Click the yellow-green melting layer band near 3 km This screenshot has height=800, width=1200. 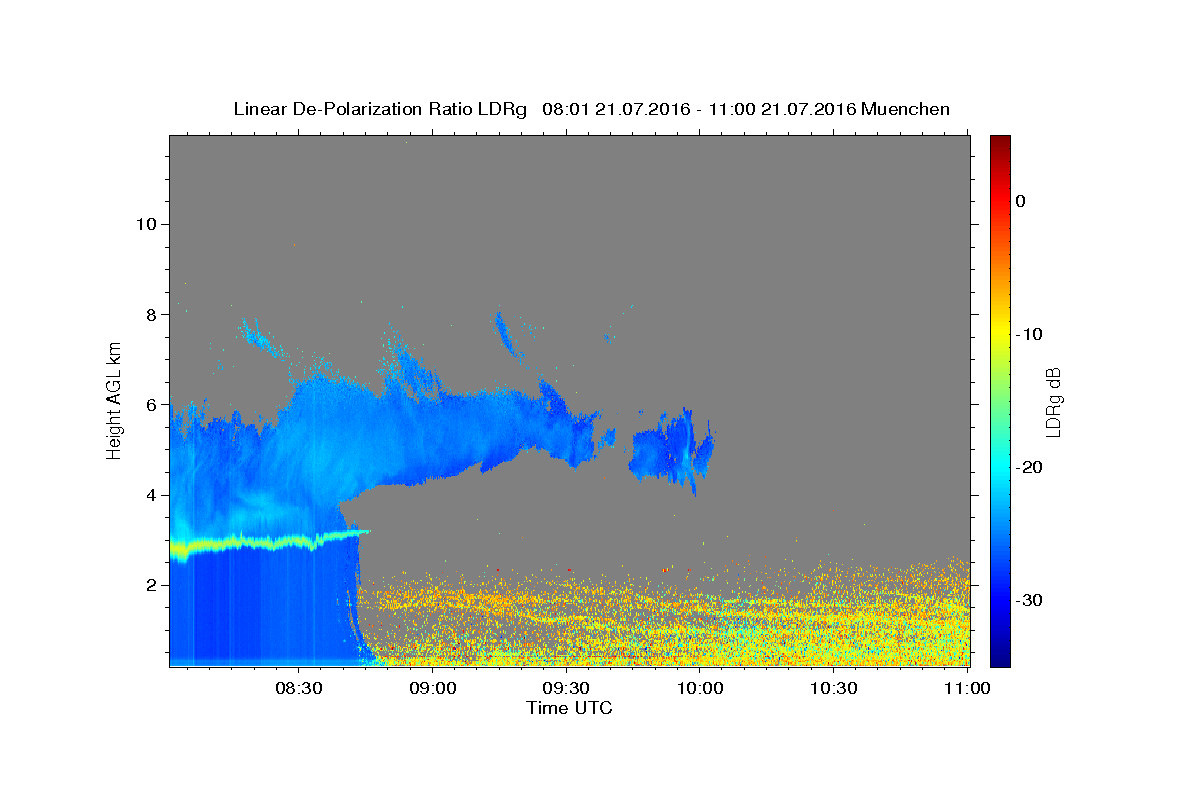pos(270,542)
